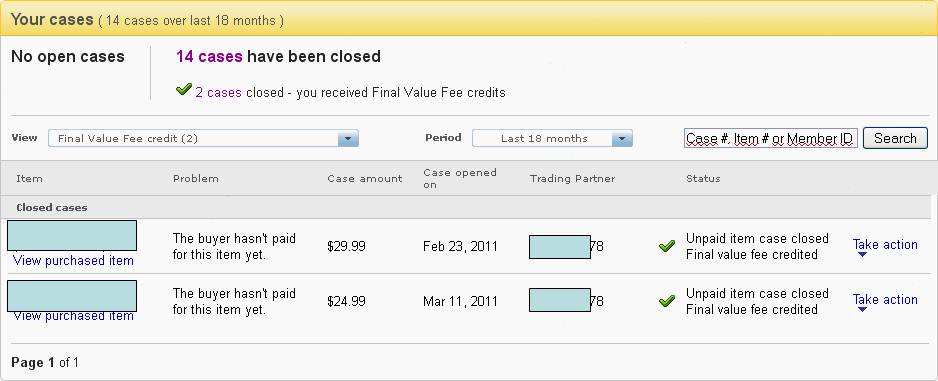Open the Period dropdown arrow button

622,139
